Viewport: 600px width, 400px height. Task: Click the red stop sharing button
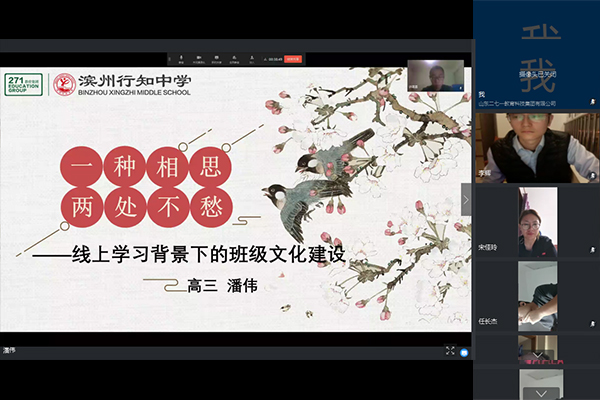[293, 59]
